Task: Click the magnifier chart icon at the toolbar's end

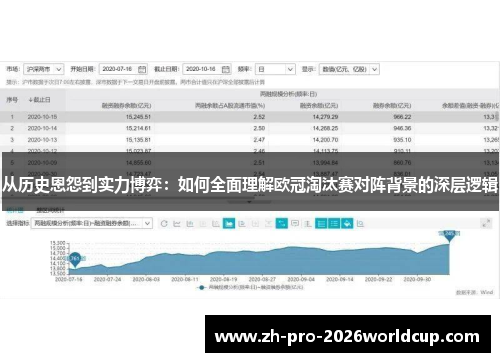Action: pyautogui.click(x=360, y=223)
